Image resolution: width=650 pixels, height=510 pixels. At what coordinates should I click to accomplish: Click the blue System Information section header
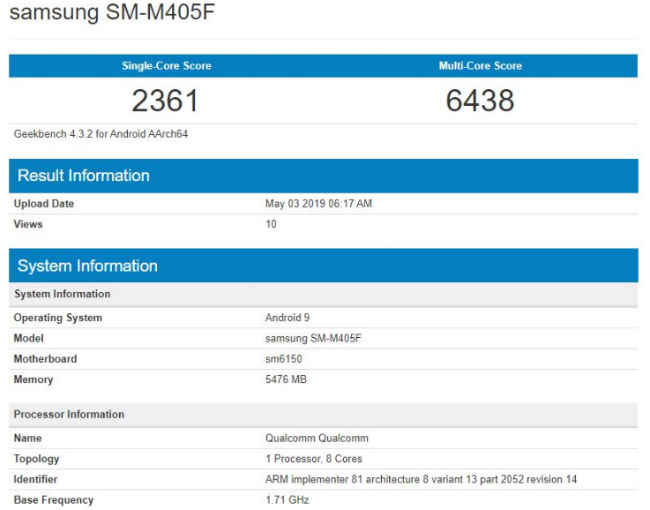pyautogui.click(x=323, y=266)
